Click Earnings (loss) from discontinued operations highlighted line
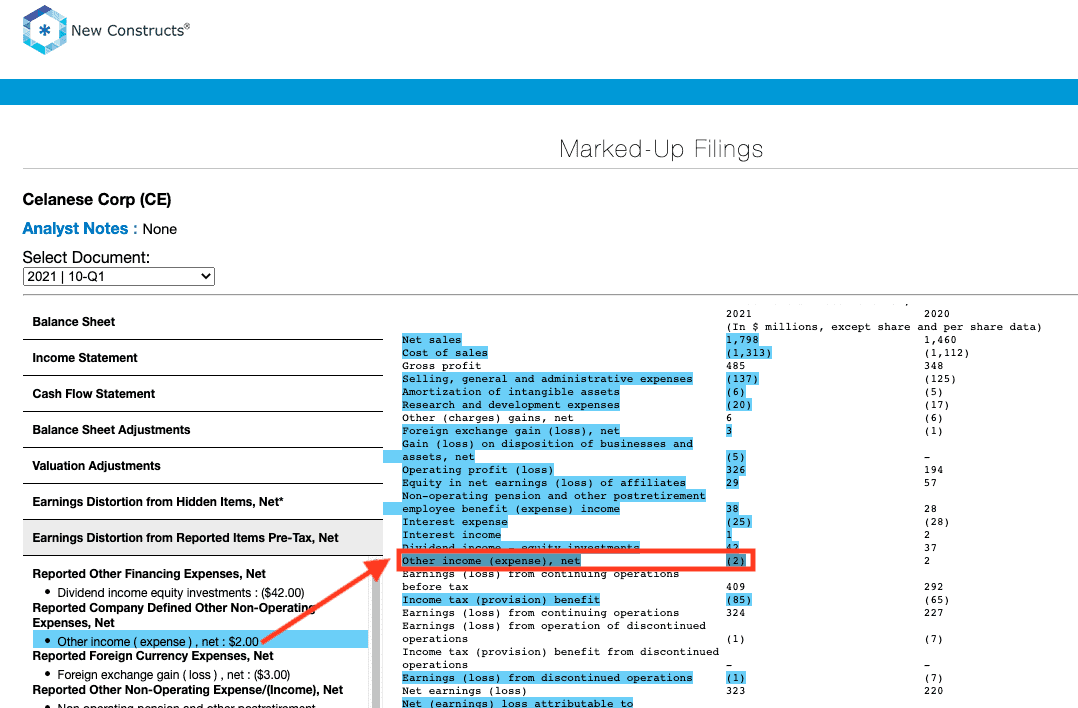Screen dimensions: 1078x708 [x=547, y=678]
